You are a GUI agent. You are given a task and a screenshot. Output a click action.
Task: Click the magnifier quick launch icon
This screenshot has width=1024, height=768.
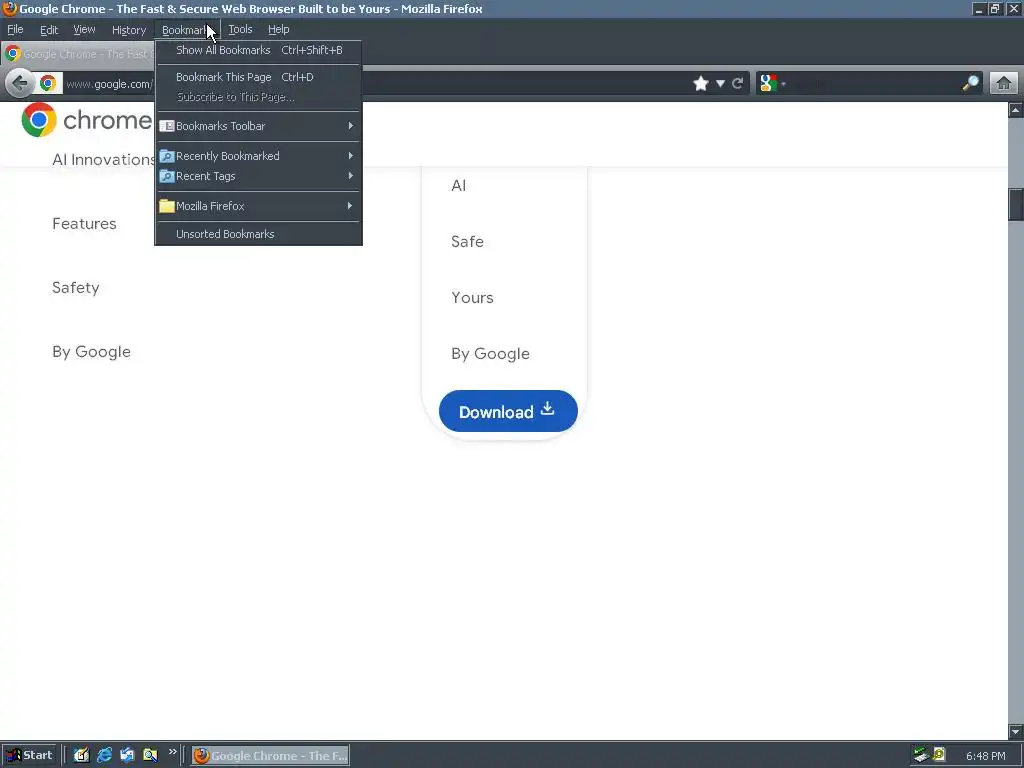coord(150,756)
